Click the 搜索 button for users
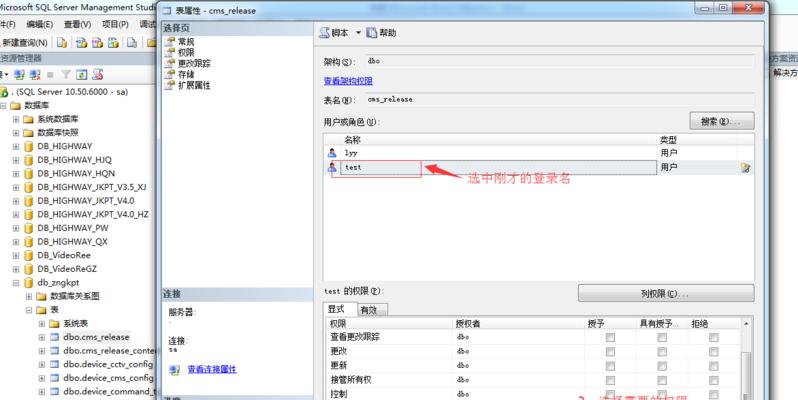The height and width of the screenshot is (400, 798). click(x=722, y=122)
